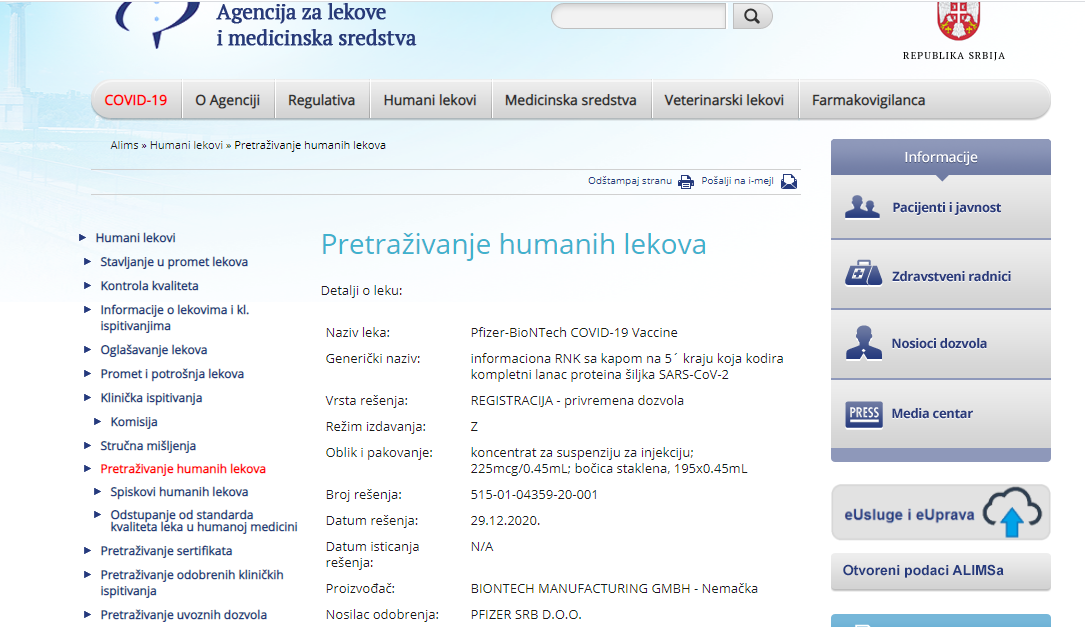Click the Informacije panel header
Screen dimensions: 1085x627
941,157
